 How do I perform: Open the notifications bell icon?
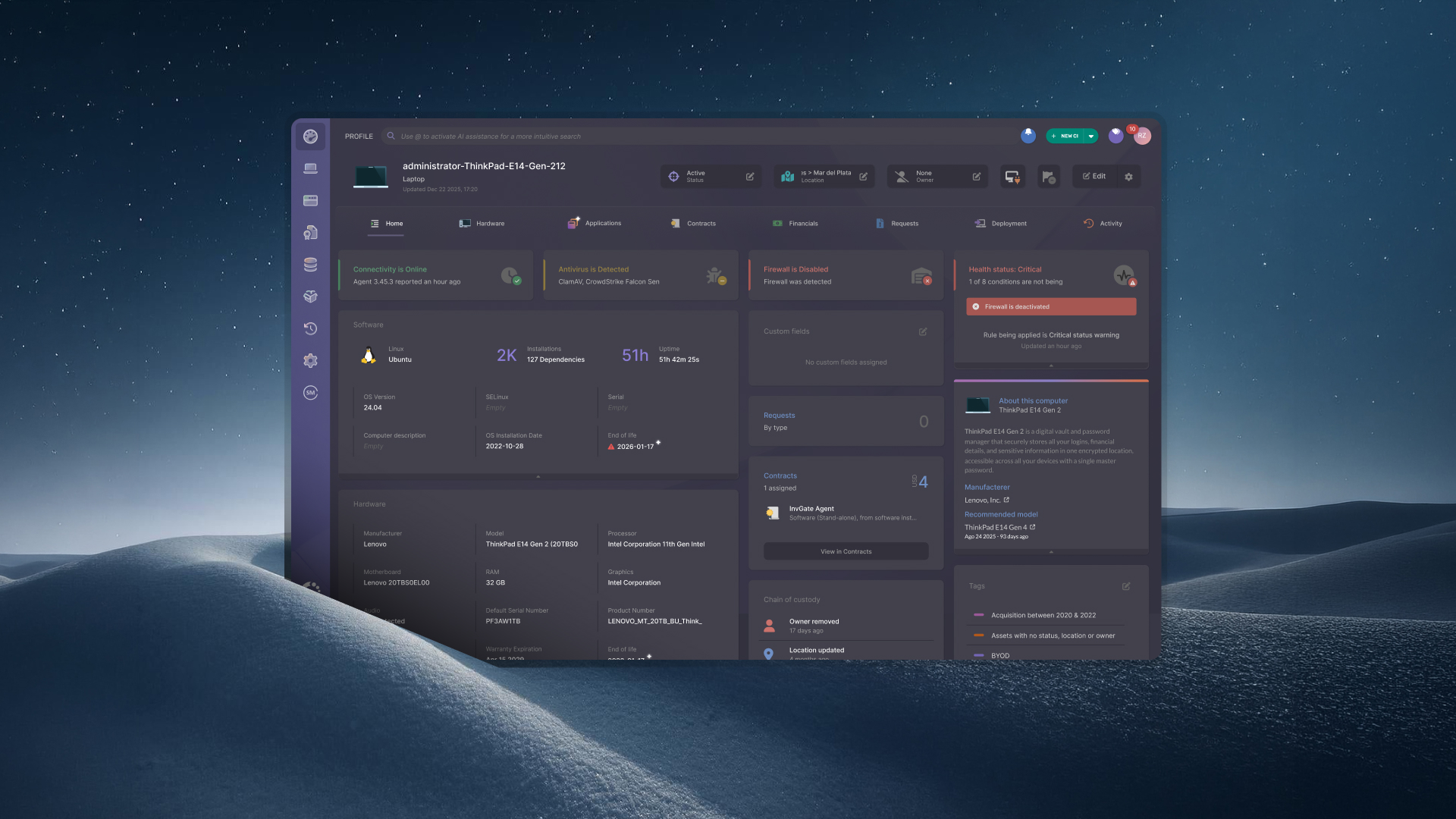click(1028, 136)
